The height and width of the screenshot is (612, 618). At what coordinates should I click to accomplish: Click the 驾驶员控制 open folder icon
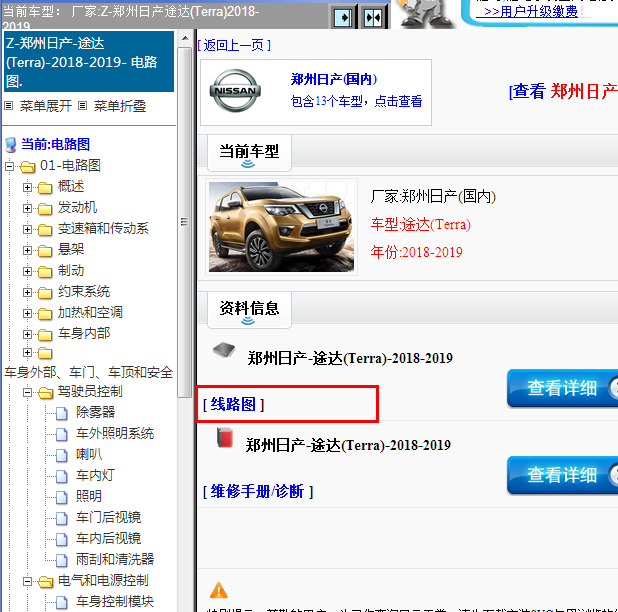tap(46, 392)
